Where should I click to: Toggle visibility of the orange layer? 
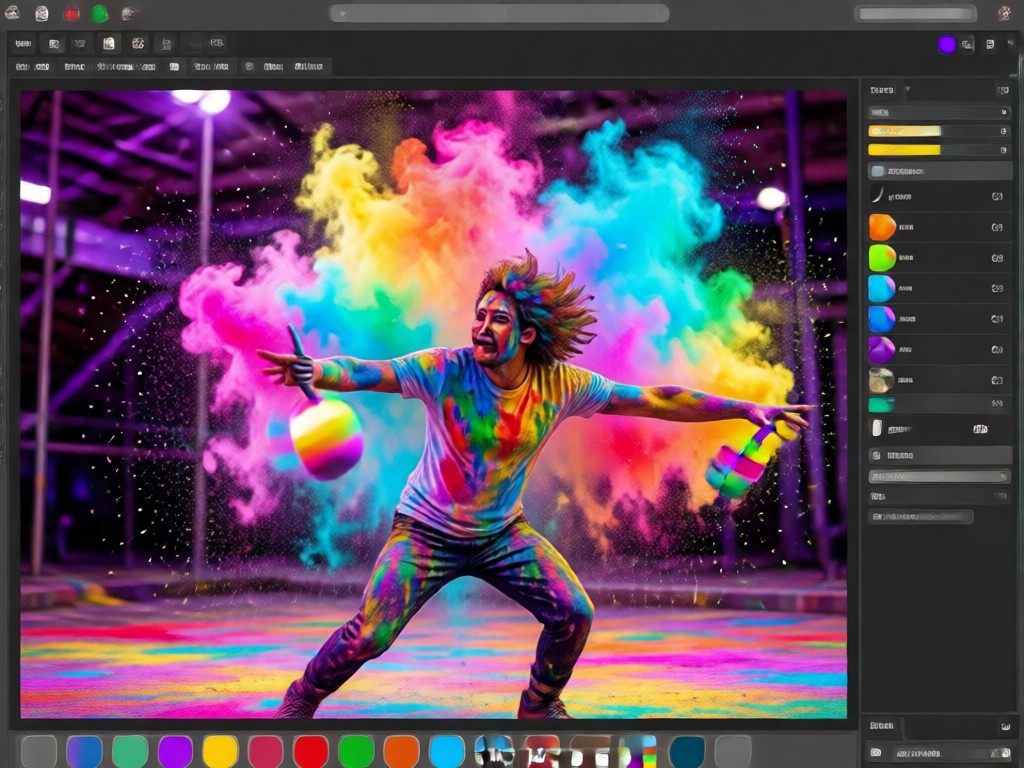(x=997, y=227)
